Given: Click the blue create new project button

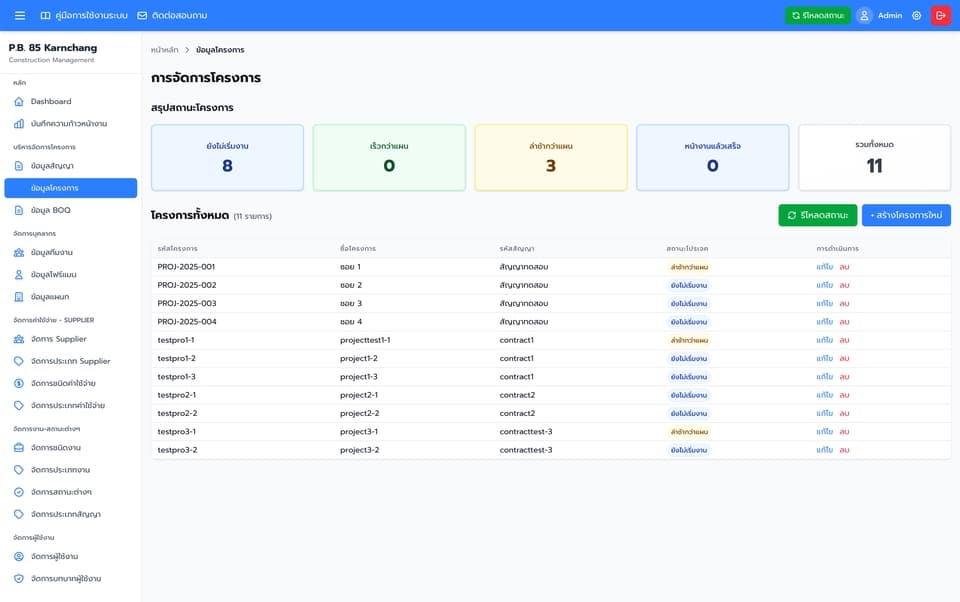Looking at the screenshot, I should pos(906,215).
